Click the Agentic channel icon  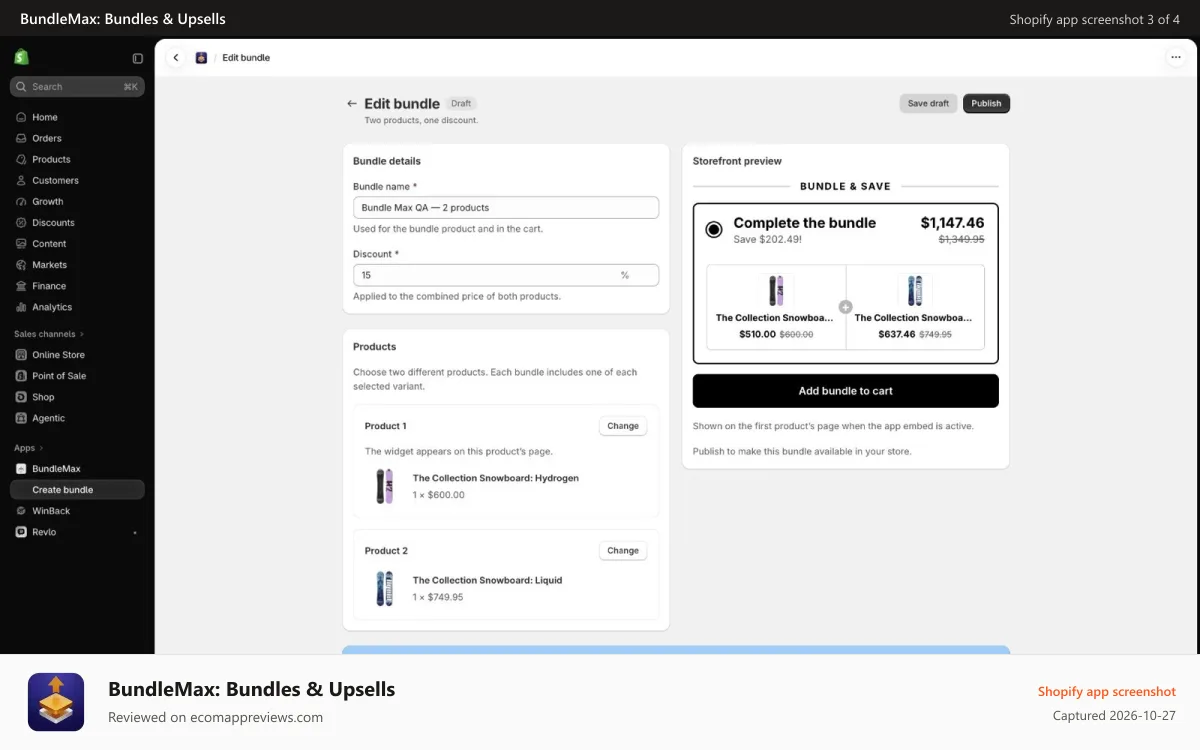(21, 418)
